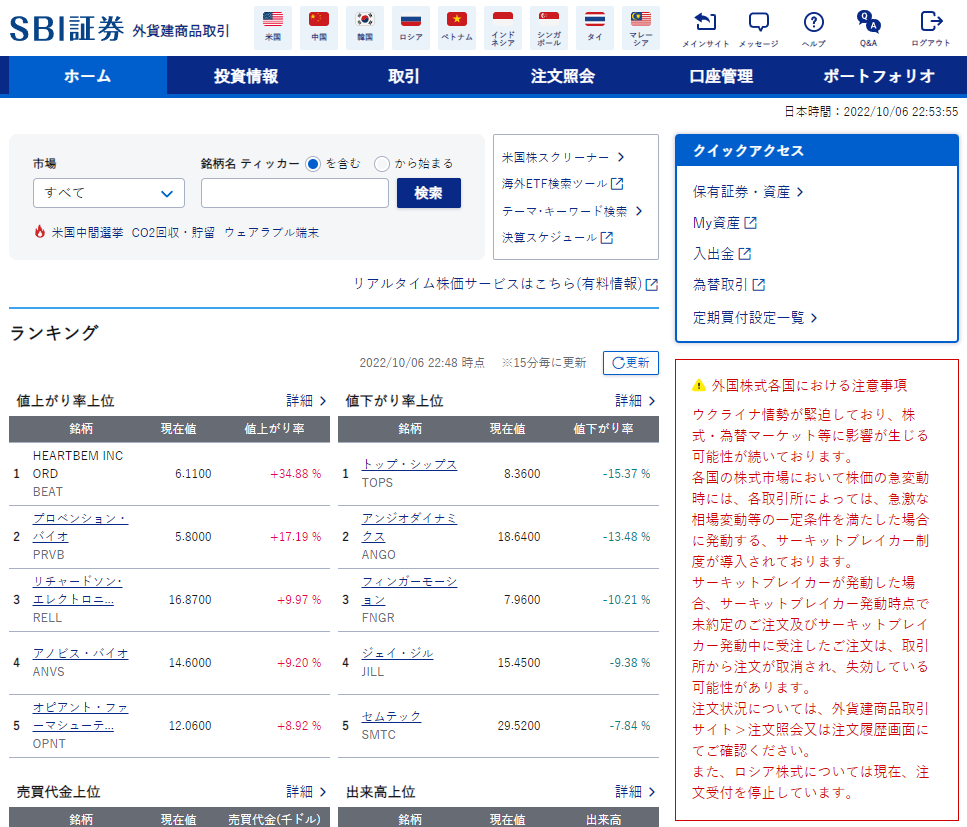Image resolution: width=967 pixels, height=827 pixels.
Task: Open the 米国株スクリーナー link
Action: [556, 157]
